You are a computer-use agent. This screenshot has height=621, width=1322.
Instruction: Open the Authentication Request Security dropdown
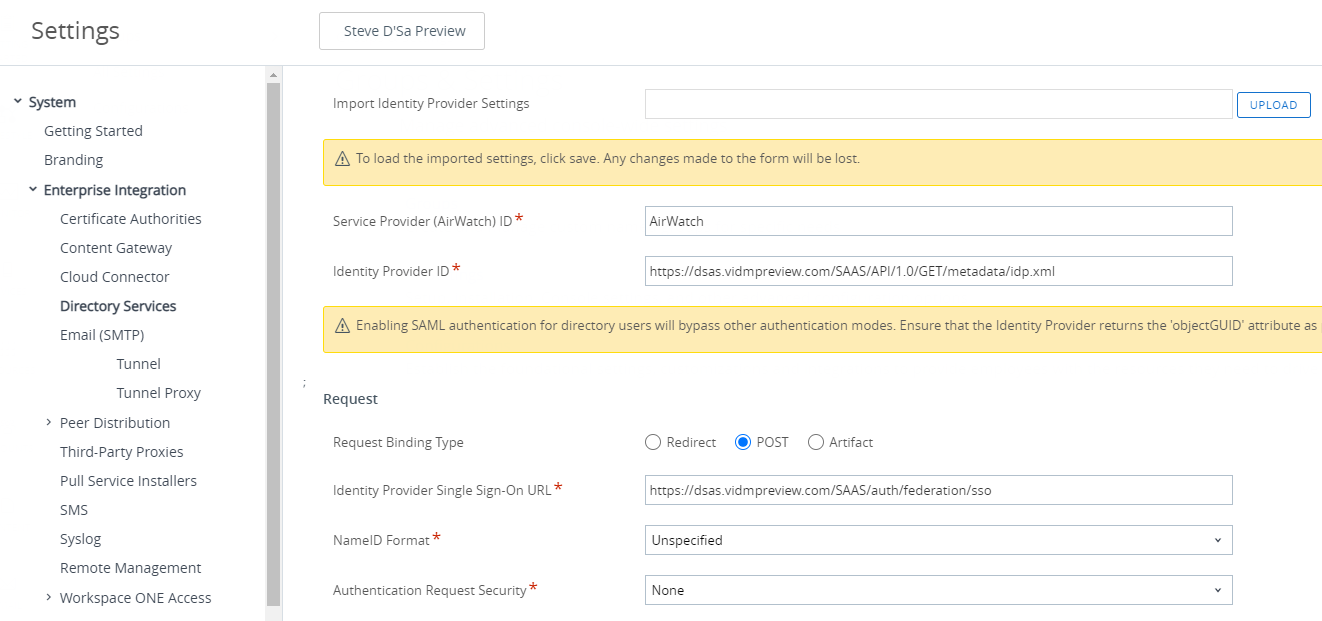pos(938,590)
